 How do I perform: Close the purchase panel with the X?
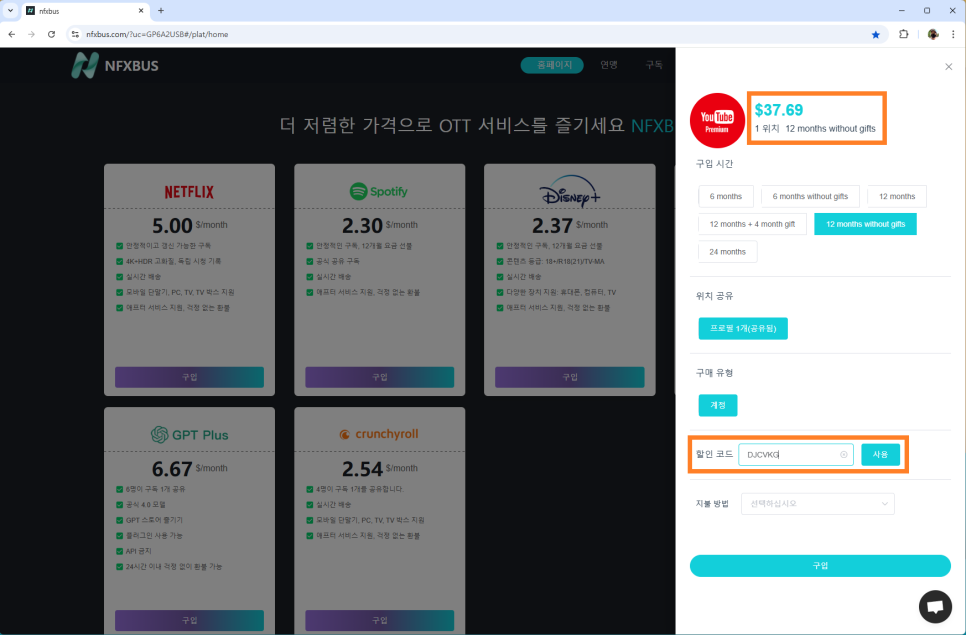click(x=949, y=67)
